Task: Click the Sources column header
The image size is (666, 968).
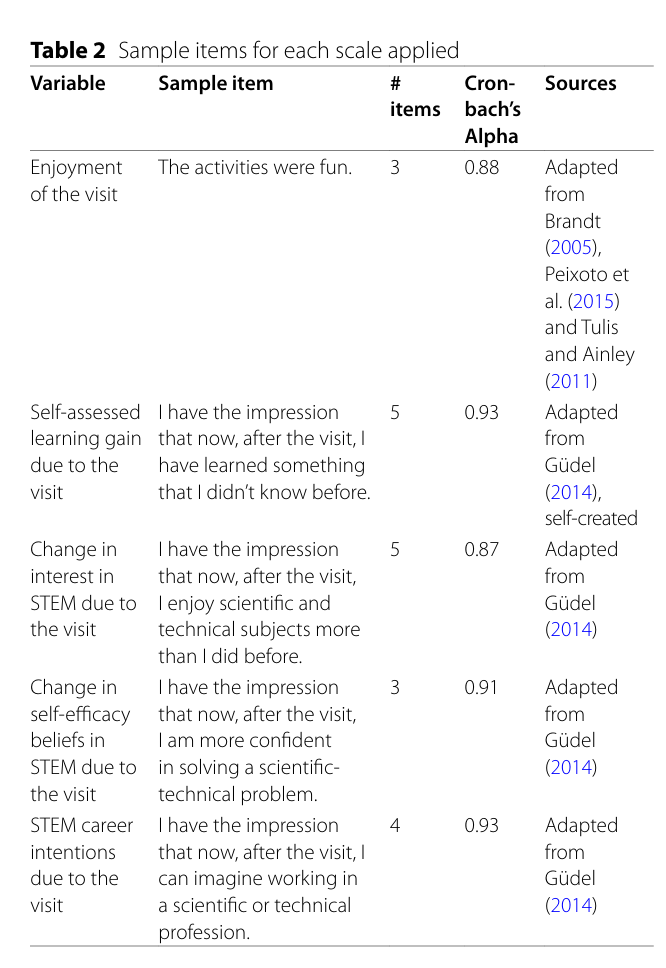Action: coord(580,83)
